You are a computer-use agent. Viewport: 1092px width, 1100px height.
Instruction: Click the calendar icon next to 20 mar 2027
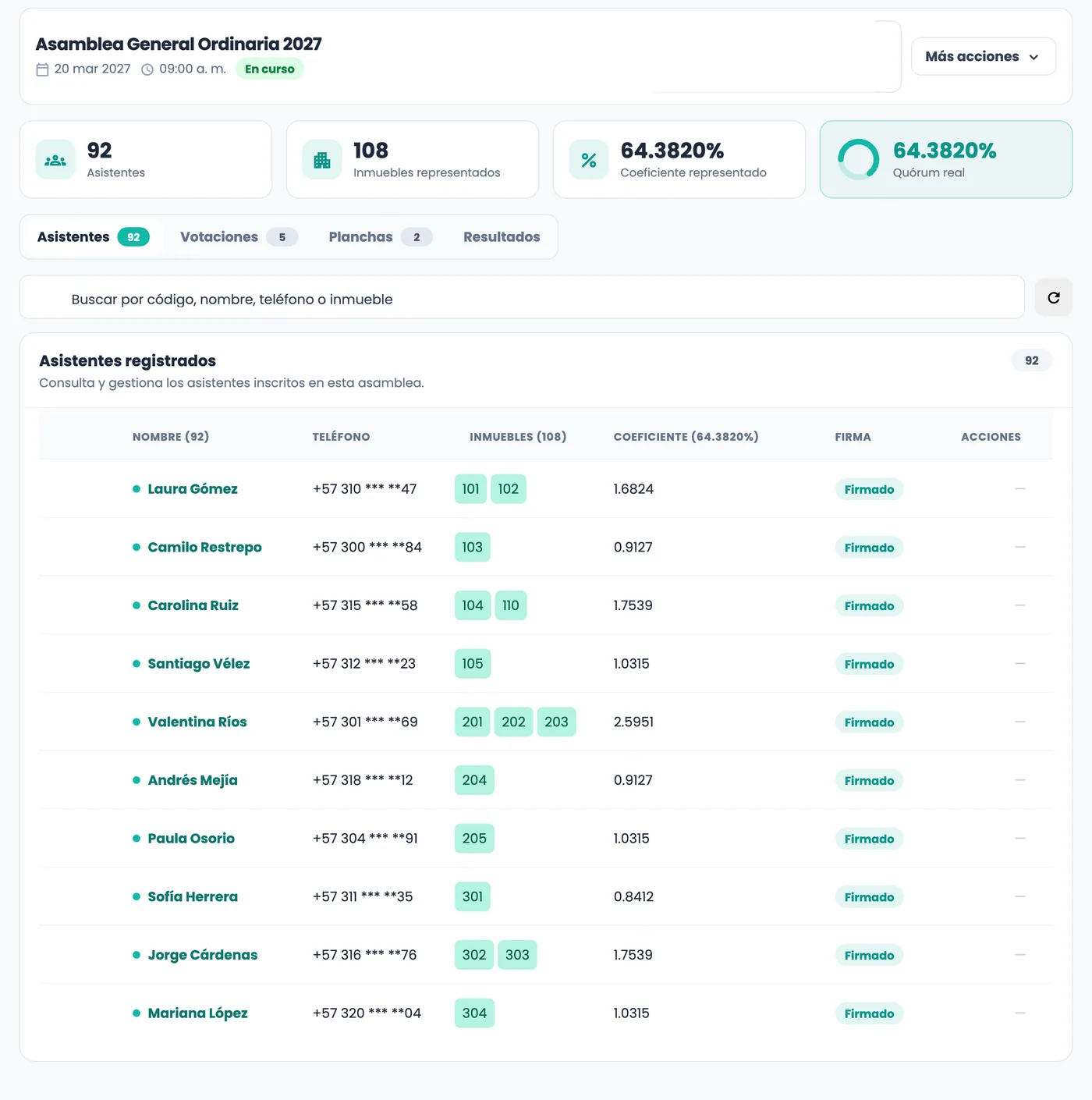click(x=43, y=69)
